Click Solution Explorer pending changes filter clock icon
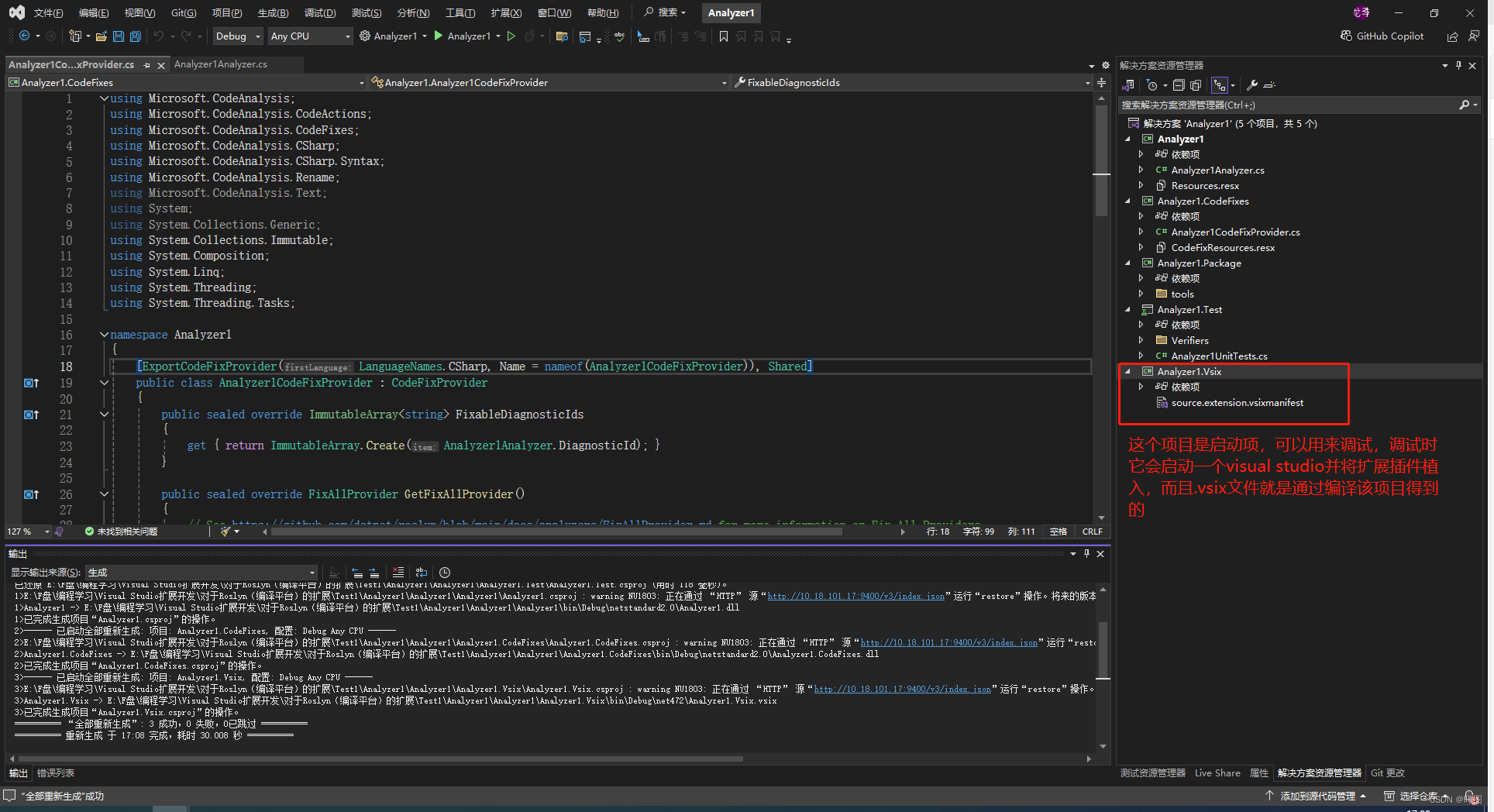The image size is (1494, 812). coord(1152,85)
